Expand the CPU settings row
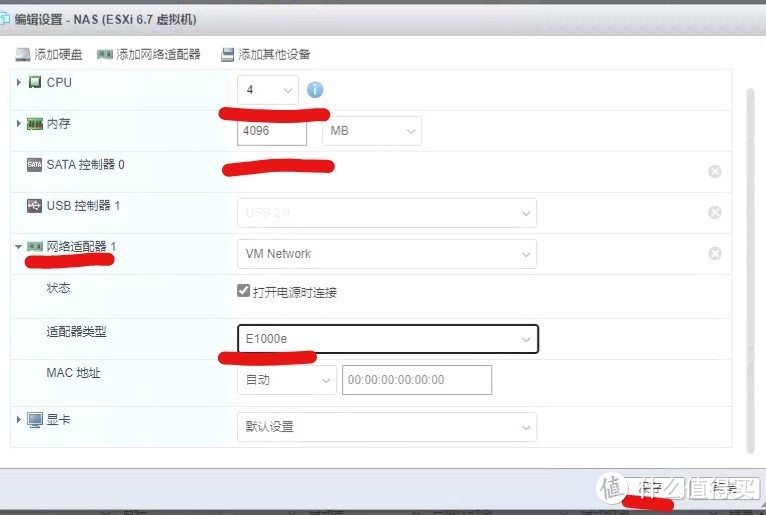 click(19, 82)
